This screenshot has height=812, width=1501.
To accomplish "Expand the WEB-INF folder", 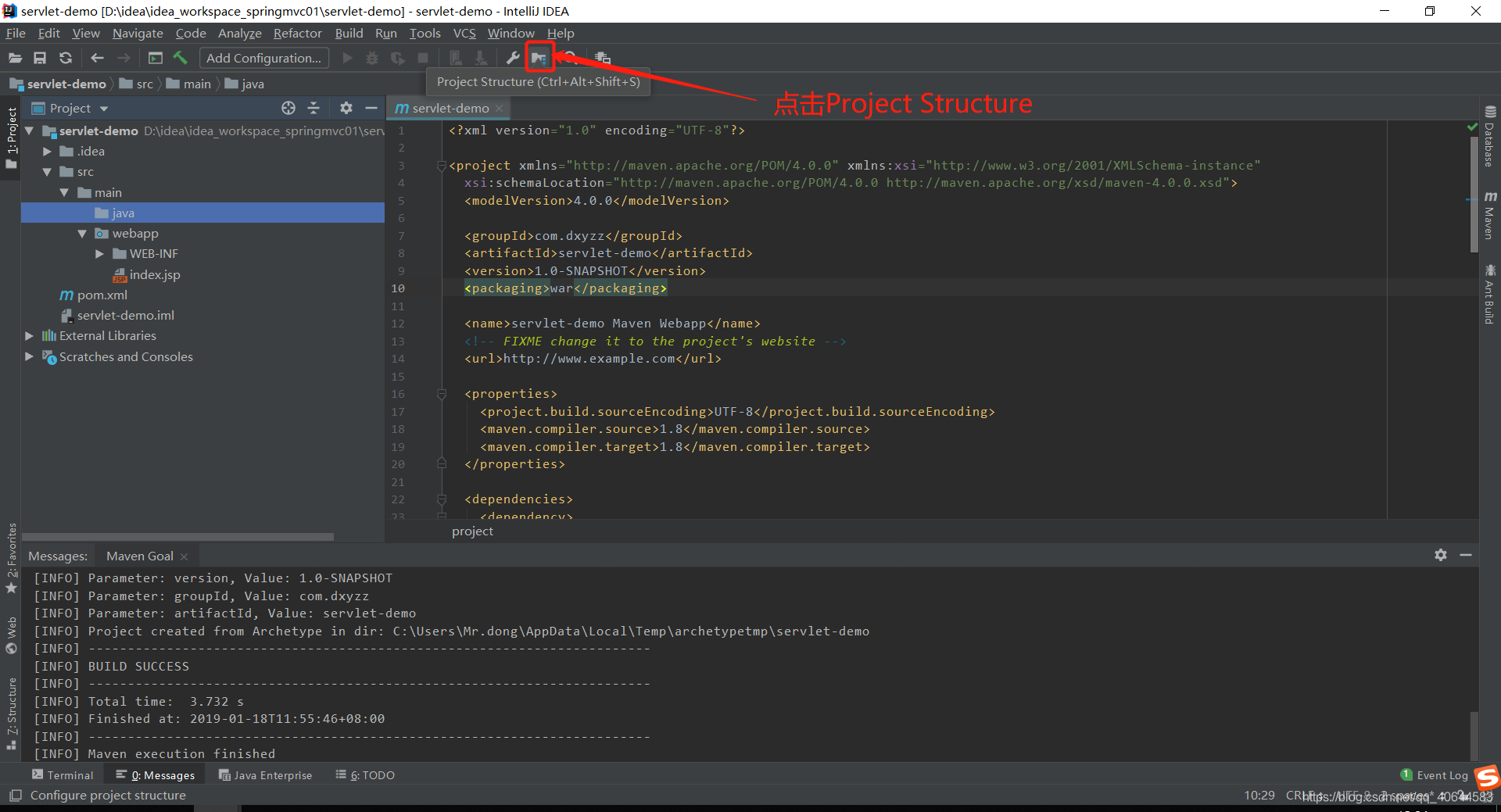I will [x=99, y=254].
